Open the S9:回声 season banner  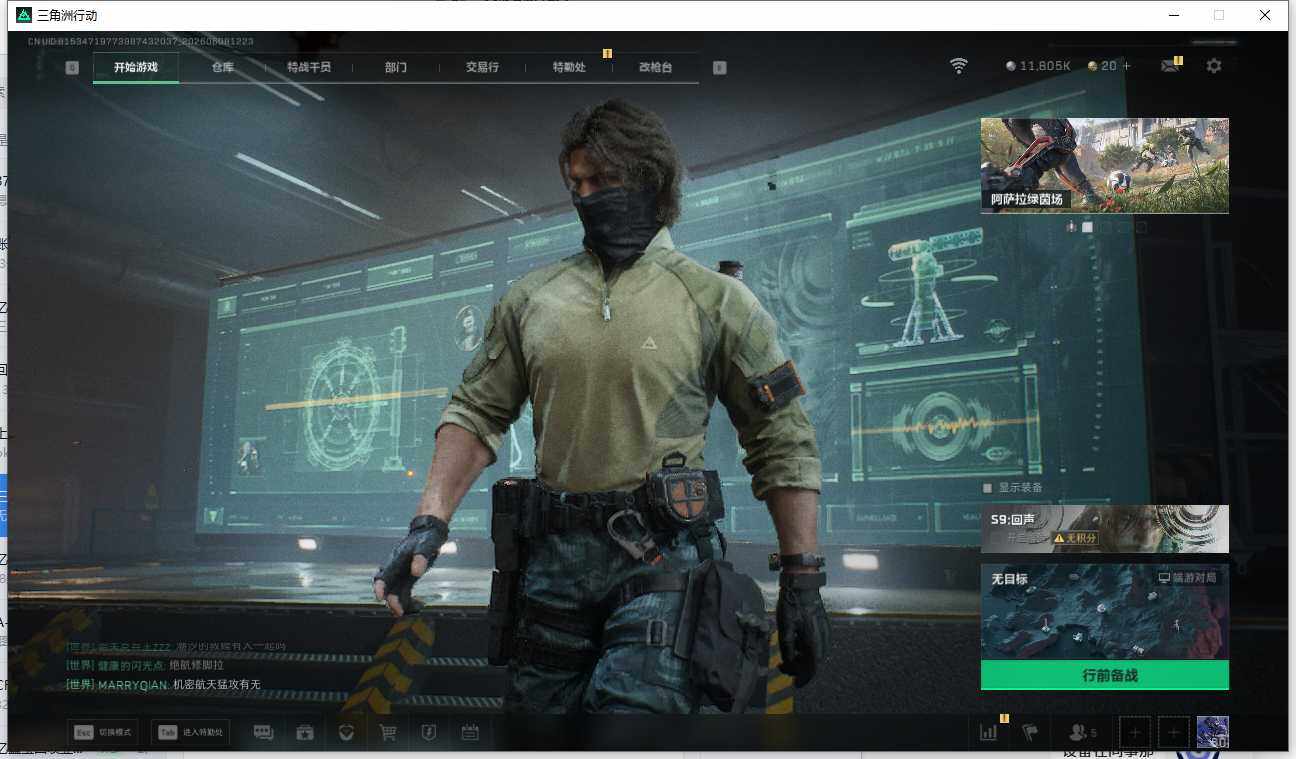1104,529
